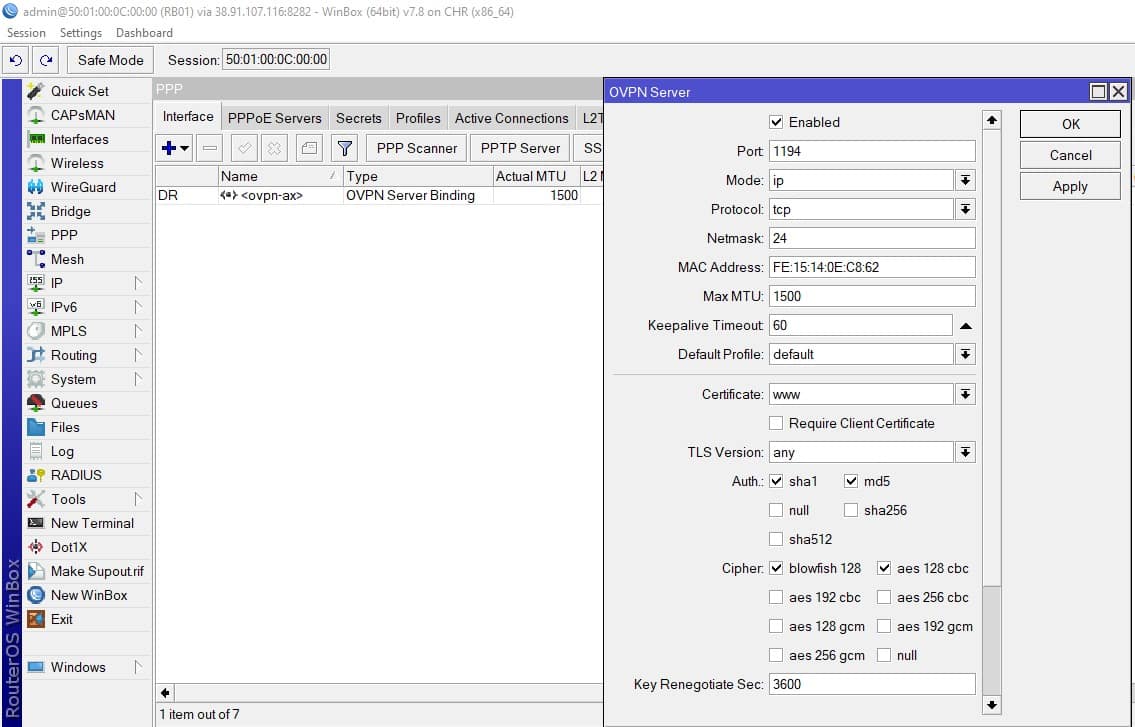Uncheck the blowfish 128 cipher
Image resolution: width=1135 pixels, height=727 pixels.
776,568
